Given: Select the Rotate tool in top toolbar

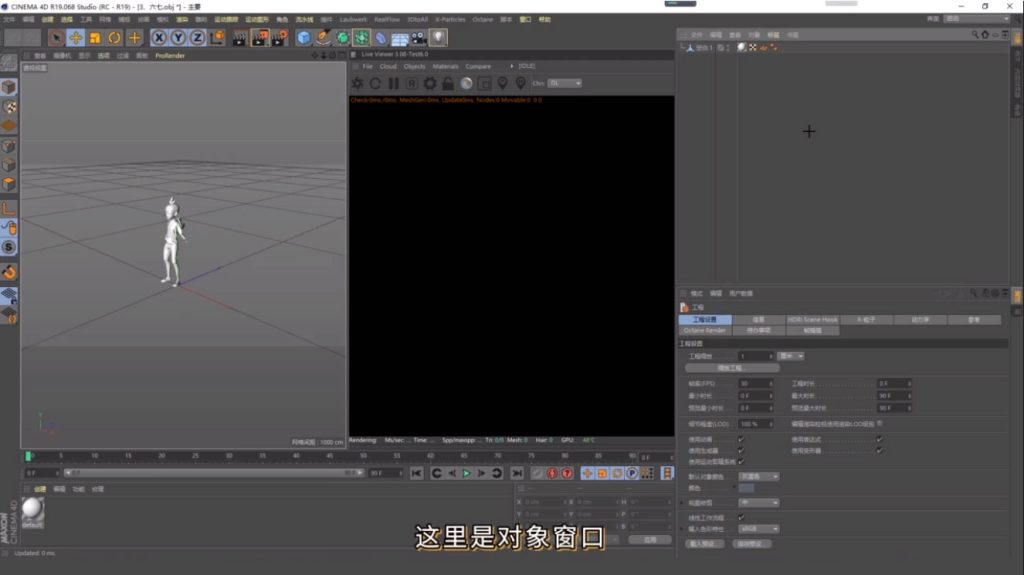Looking at the screenshot, I should [115, 38].
